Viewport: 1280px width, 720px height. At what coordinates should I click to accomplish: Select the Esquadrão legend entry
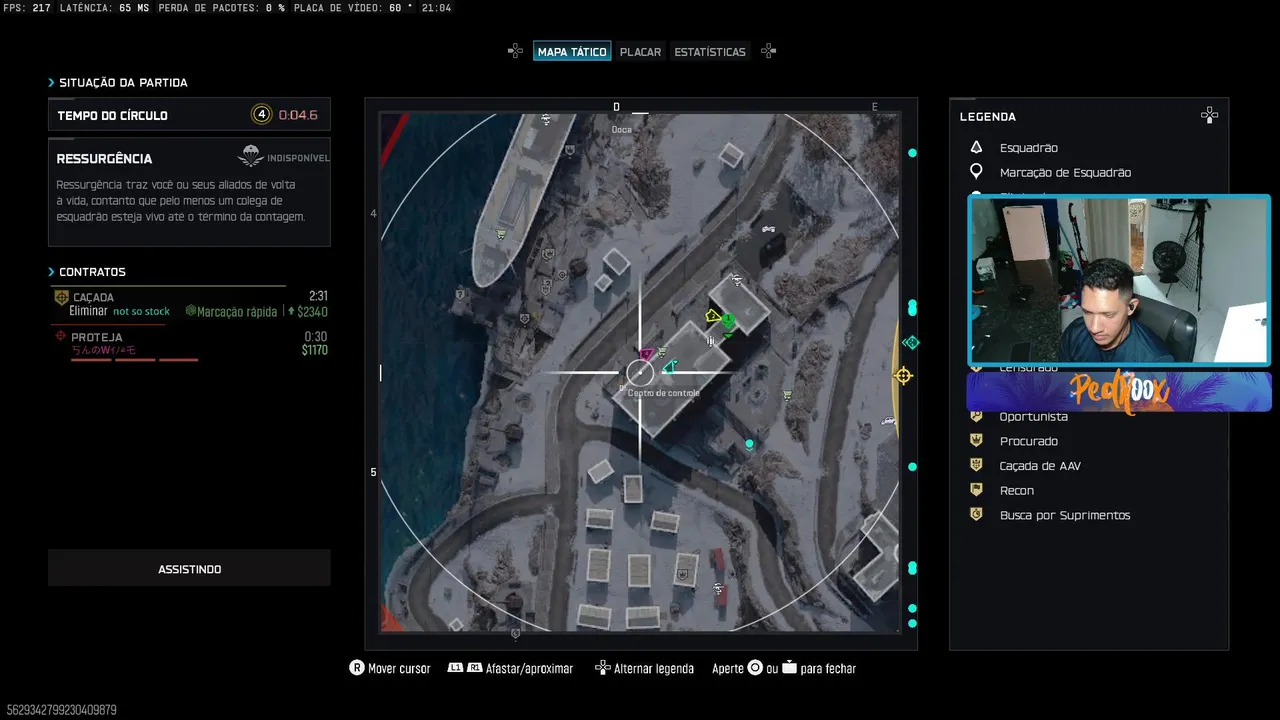coord(1028,148)
